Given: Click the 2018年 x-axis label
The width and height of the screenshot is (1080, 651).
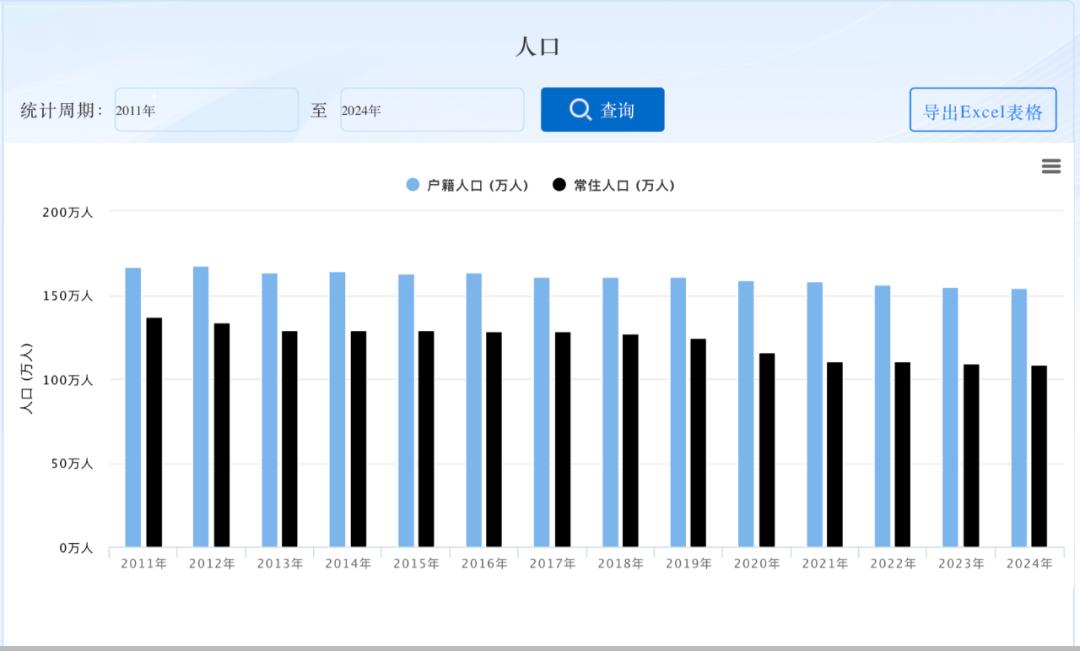Looking at the screenshot, I should tap(621, 562).
